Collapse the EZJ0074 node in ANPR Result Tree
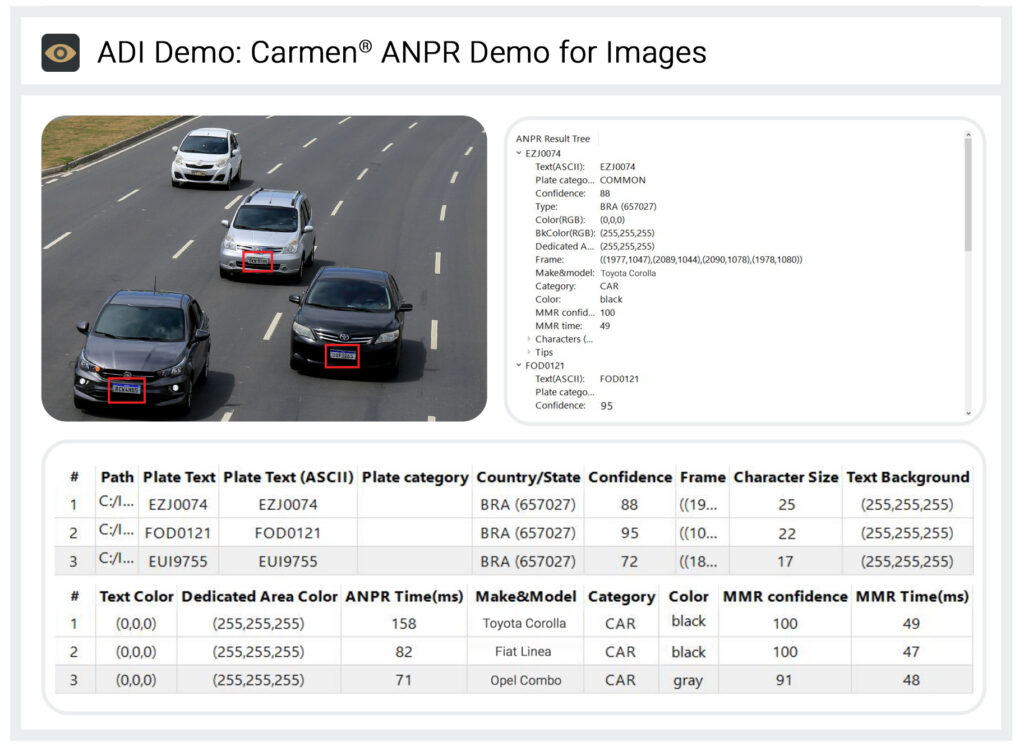 (x=518, y=153)
